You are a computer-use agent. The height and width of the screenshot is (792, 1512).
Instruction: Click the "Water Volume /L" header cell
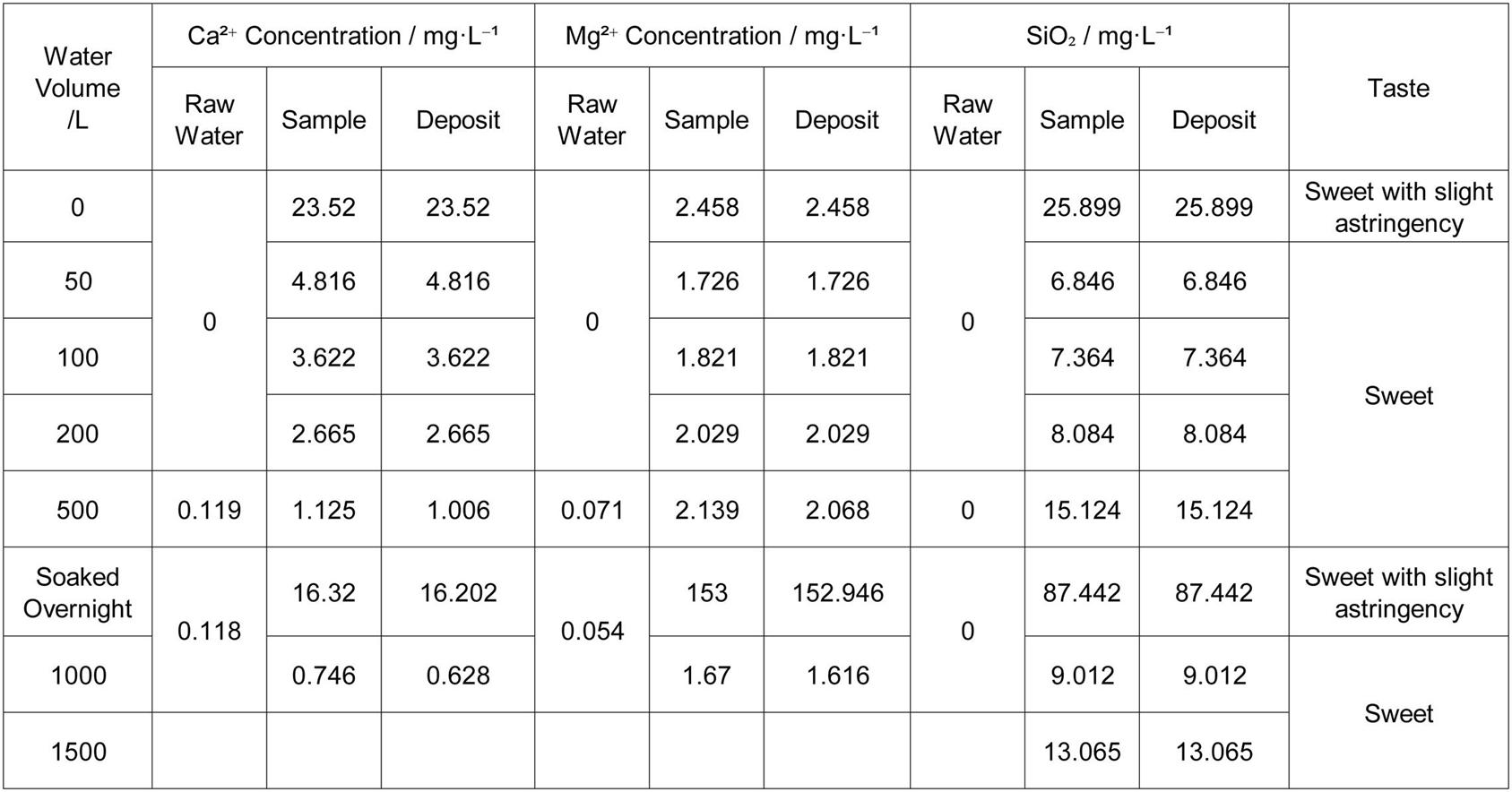click(77, 88)
